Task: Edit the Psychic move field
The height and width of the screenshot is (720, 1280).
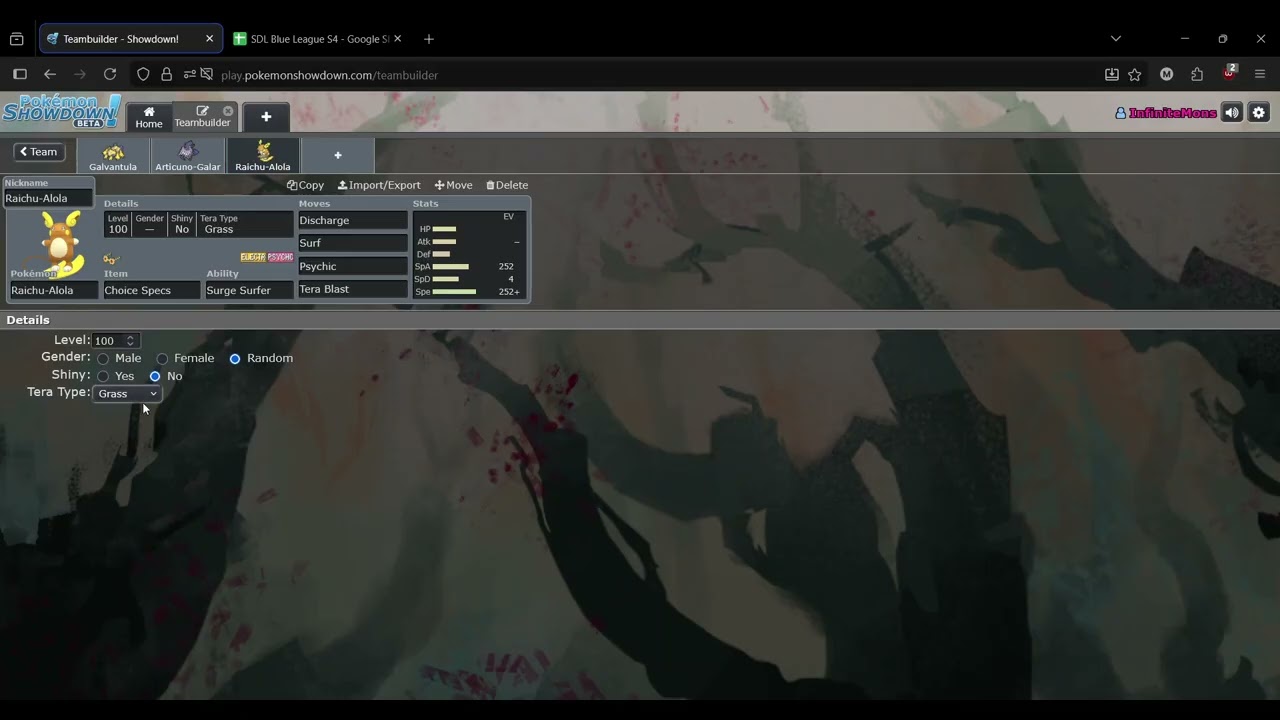Action: click(x=353, y=266)
